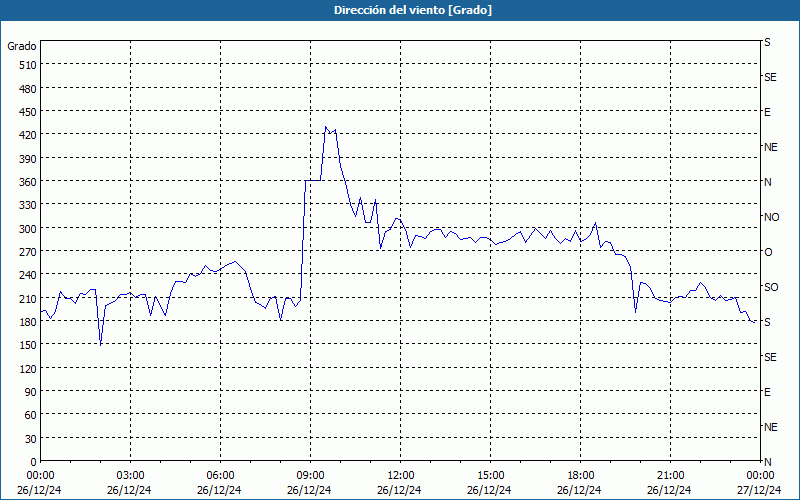
Task: Select the 120 y-axis tick label
Action: [x=28, y=369]
